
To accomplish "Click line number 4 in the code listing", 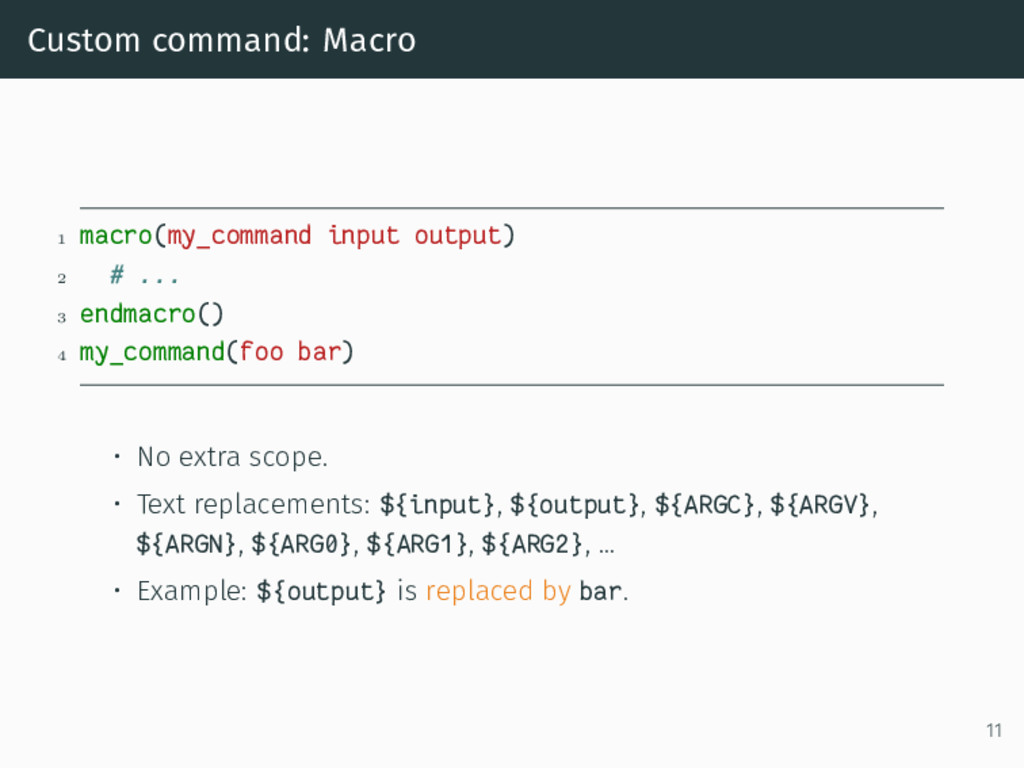I will (61, 356).
